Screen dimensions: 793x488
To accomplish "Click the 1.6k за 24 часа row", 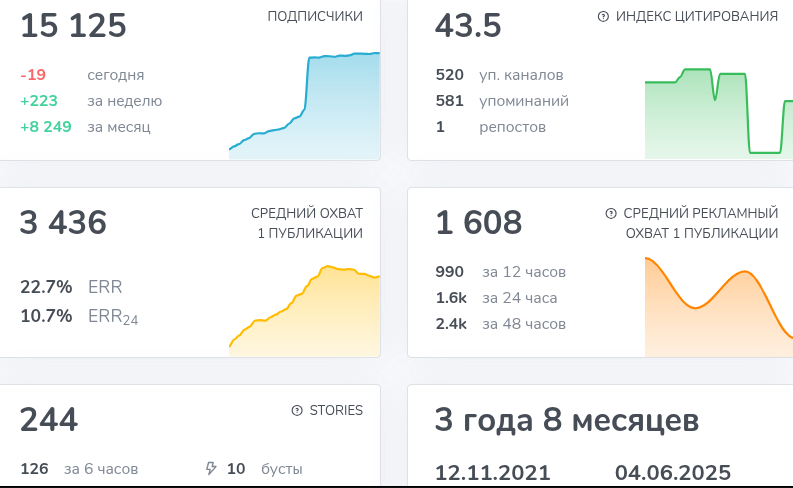I will tap(496, 298).
